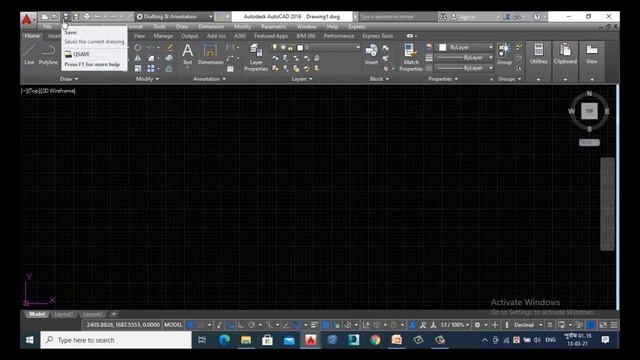Toggle Hardware Acceleration in status bar
This screenshot has width=640, height=360.
tap(591, 325)
